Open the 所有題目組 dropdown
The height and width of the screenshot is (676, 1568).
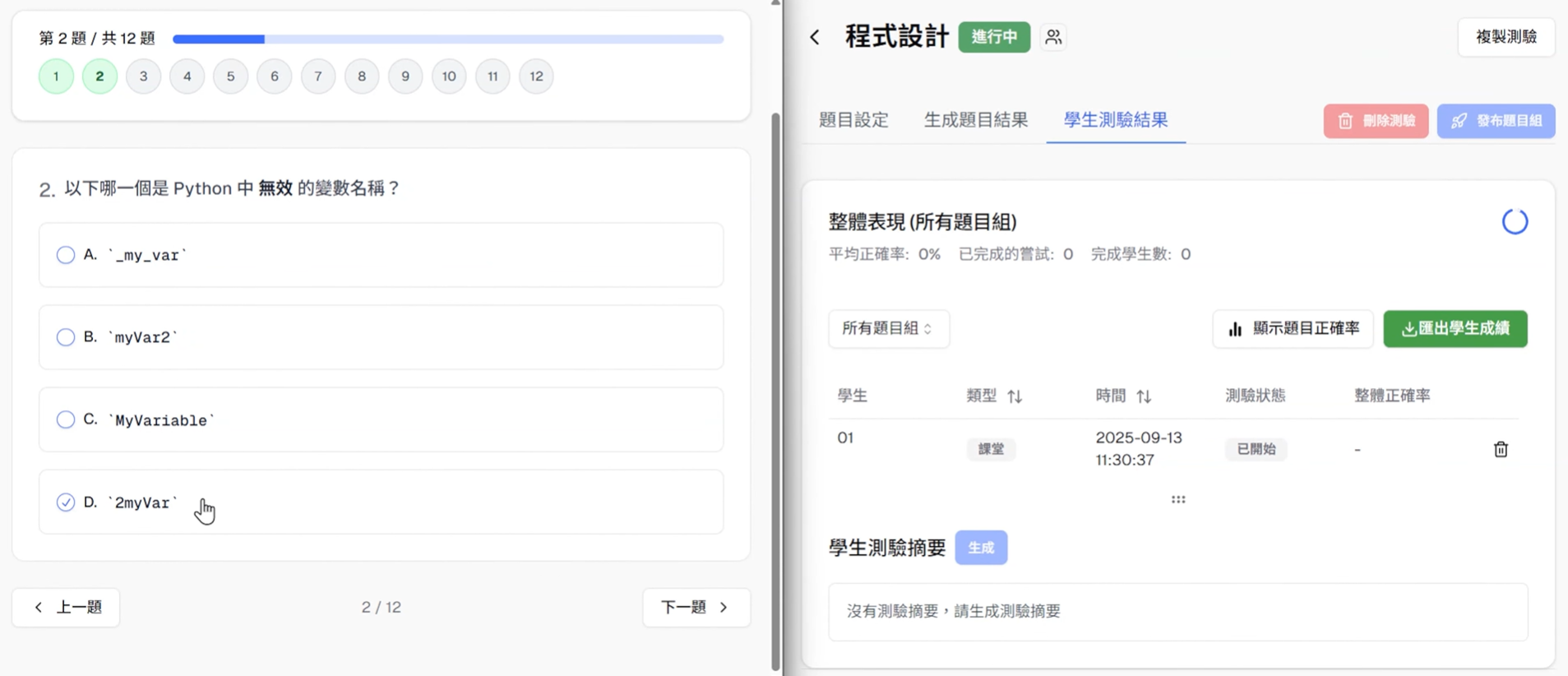888,328
